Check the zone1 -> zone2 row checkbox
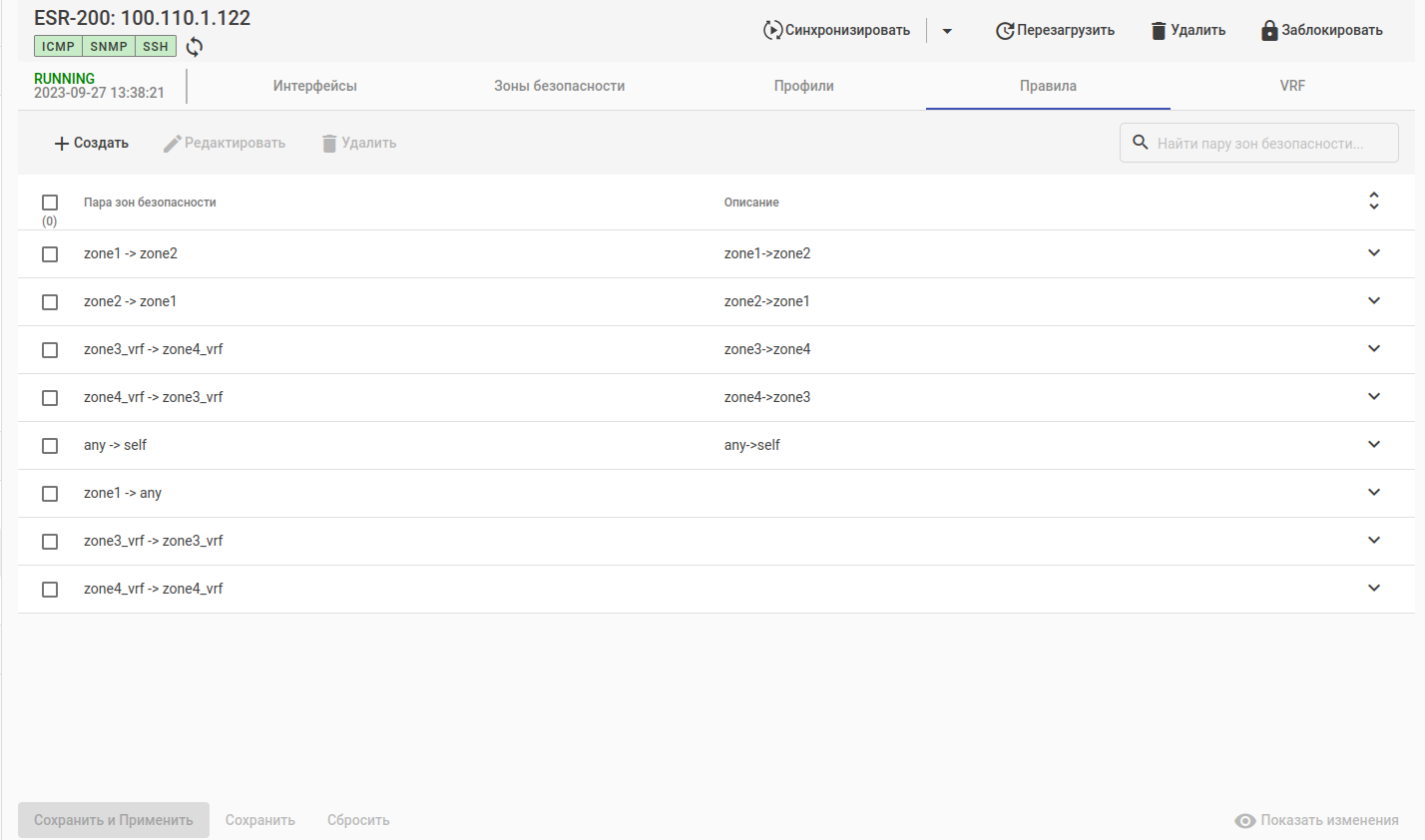The image size is (1425, 840). coord(50,254)
